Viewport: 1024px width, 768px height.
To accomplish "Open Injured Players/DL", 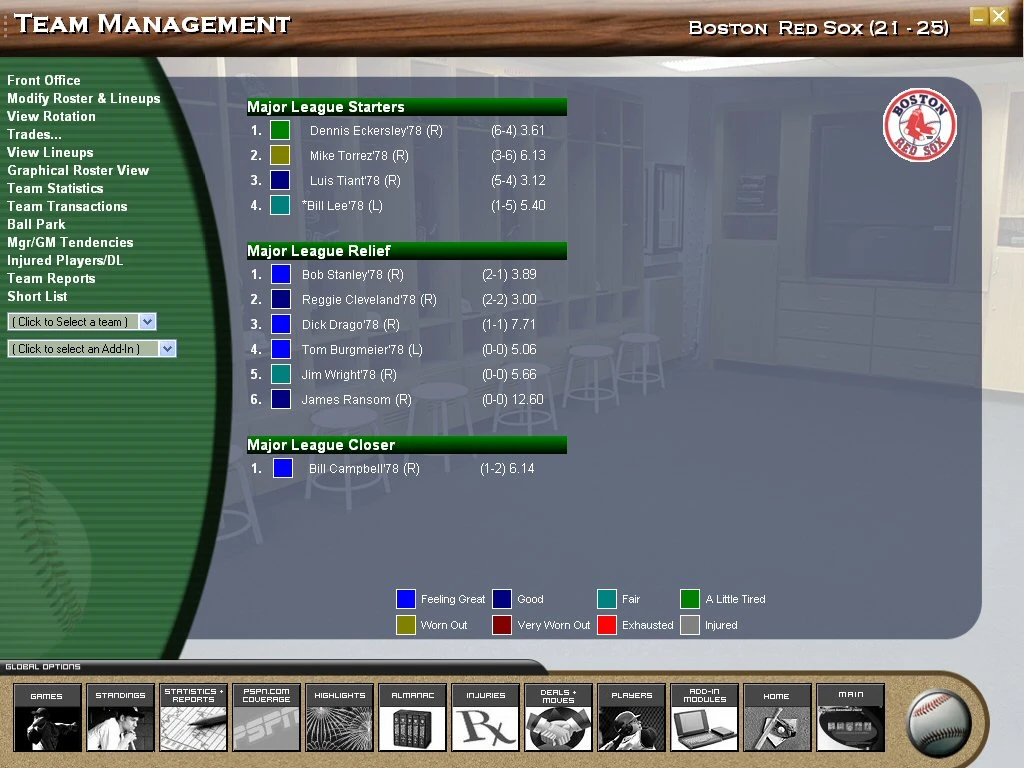I will click(x=65, y=260).
